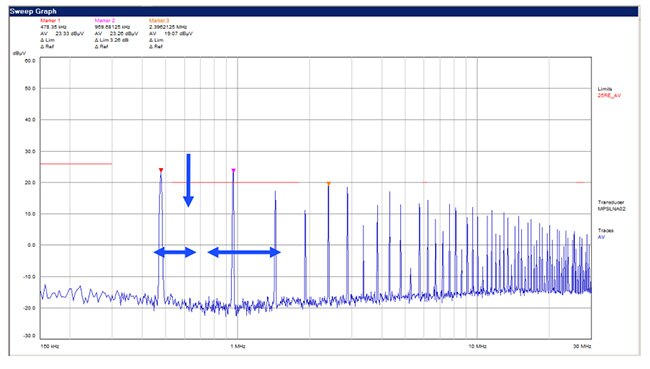Click the MPSLNA02 transducer label
The width and height of the screenshot is (650, 369).
pos(611,209)
